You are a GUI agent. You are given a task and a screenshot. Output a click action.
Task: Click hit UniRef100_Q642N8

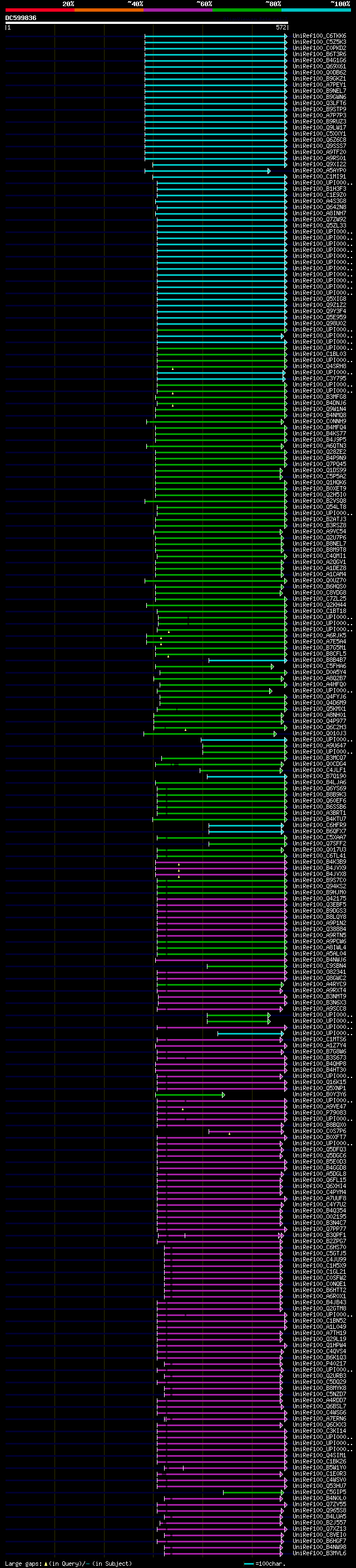point(319,207)
